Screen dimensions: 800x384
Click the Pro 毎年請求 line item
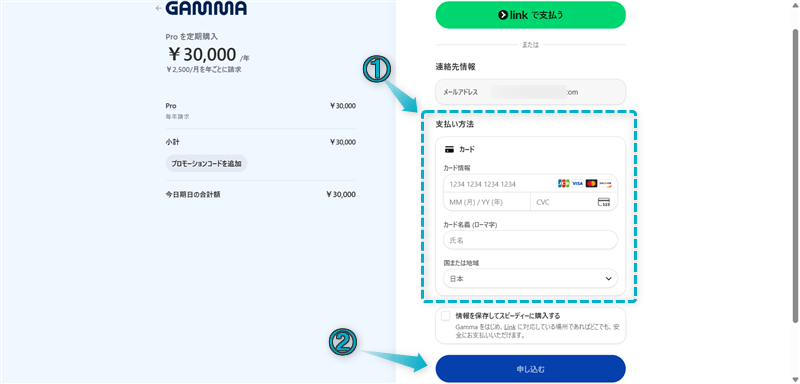261,111
